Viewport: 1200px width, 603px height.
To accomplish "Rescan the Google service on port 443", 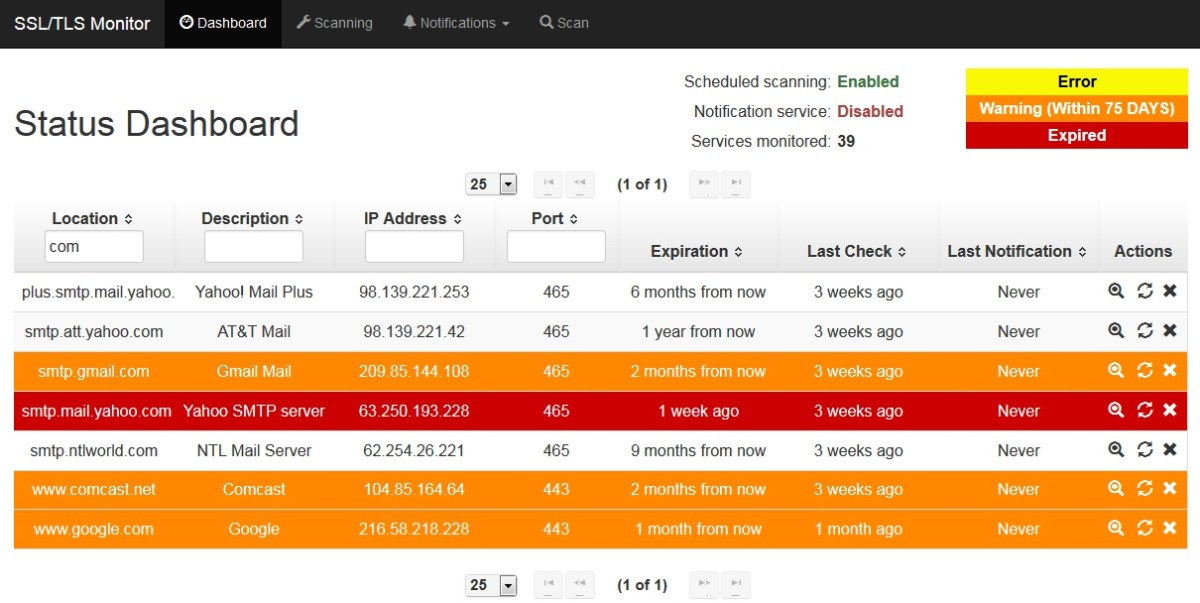I will pyautogui.click(x=1143, y=528).
